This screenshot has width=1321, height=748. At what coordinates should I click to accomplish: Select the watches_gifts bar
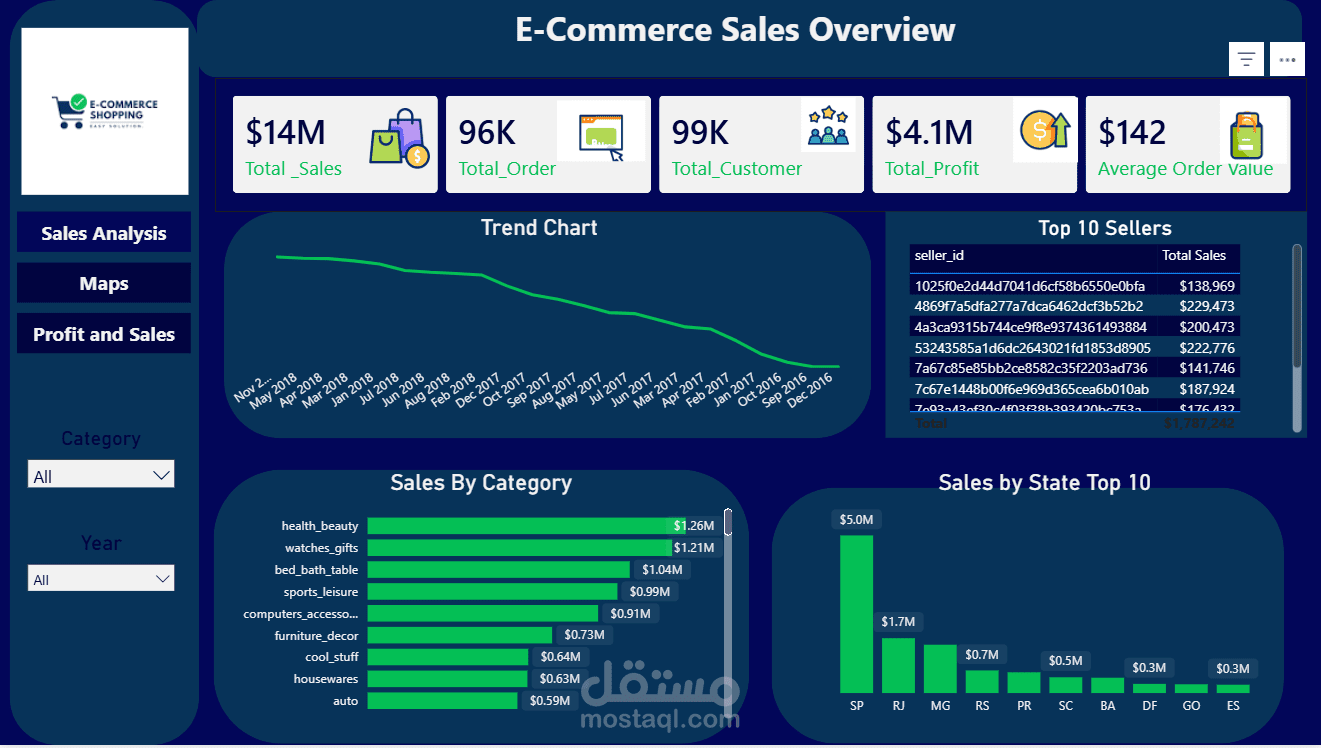[x=519, y=548]
